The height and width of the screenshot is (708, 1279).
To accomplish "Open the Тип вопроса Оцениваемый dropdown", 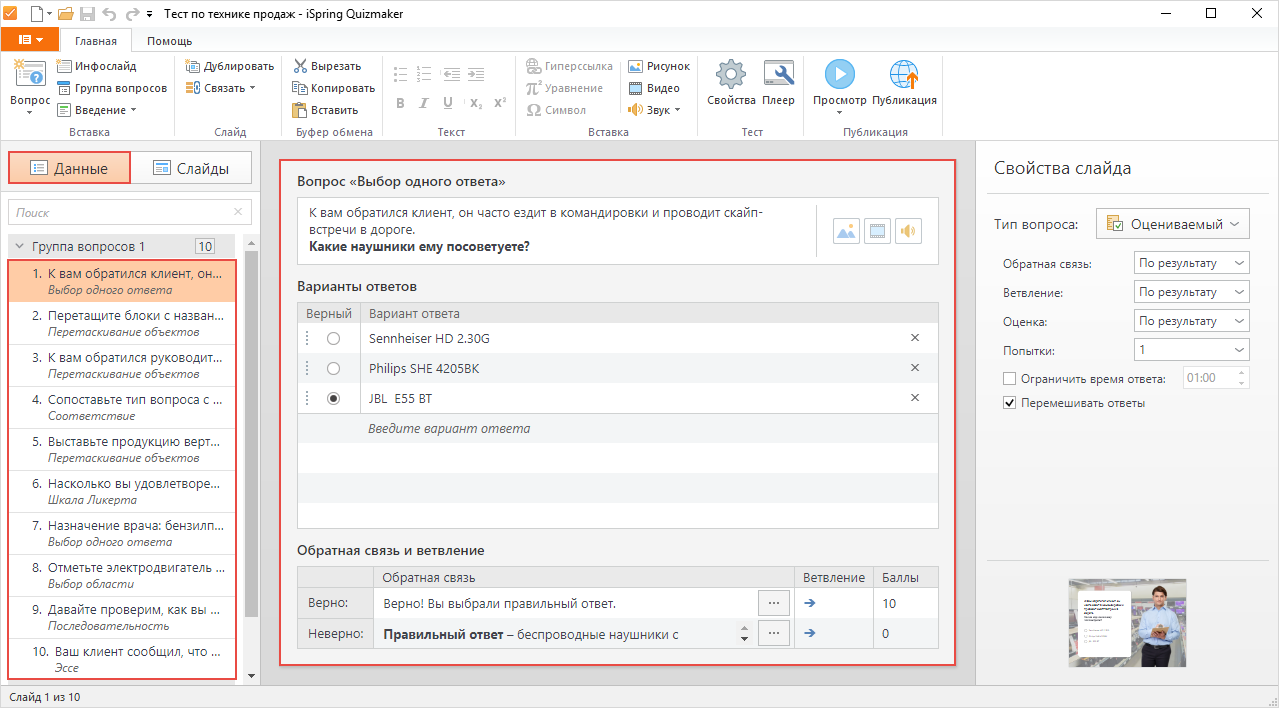I will pos(1173,224).
